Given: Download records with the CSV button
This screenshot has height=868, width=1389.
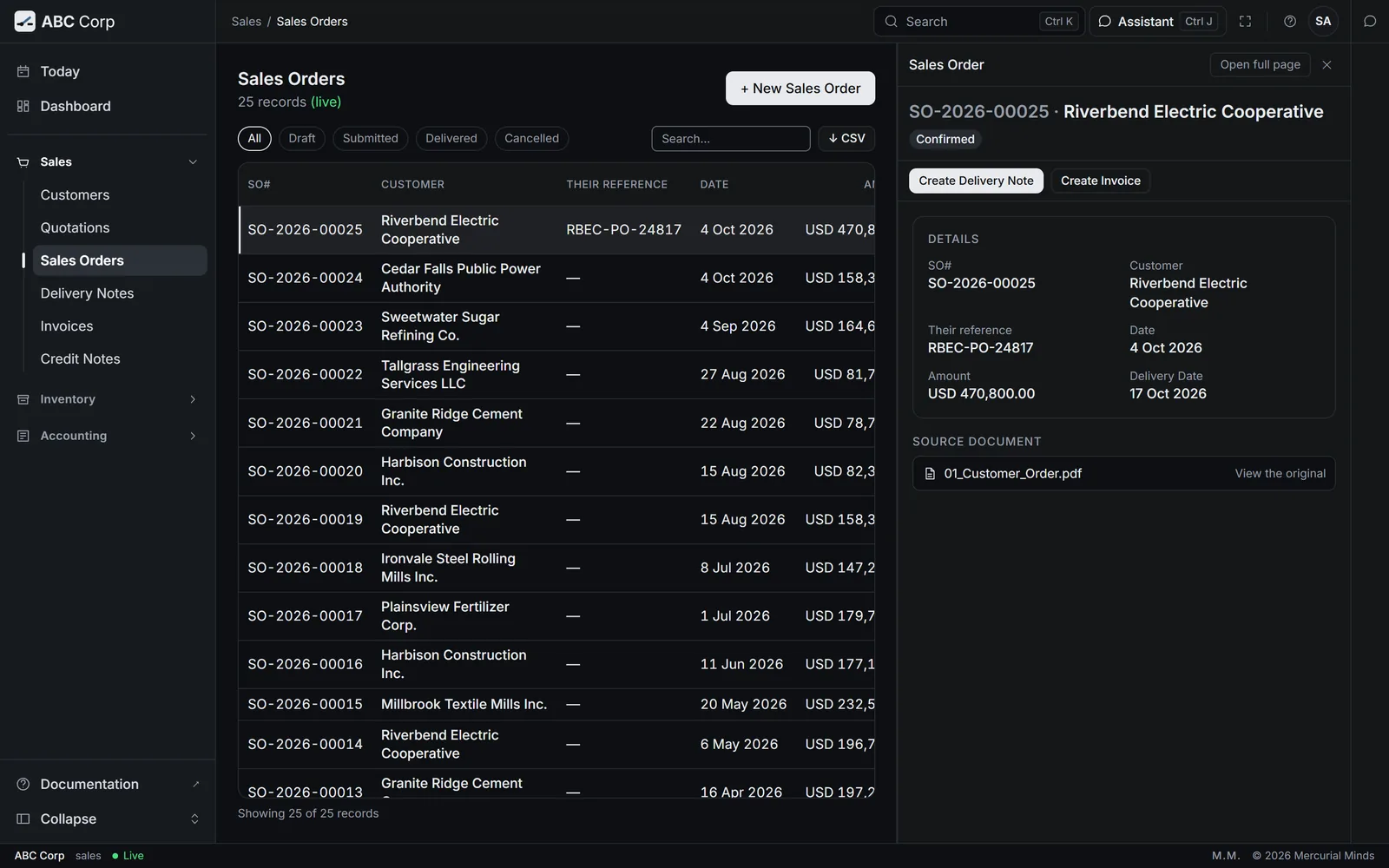Looking at the screenshot, I should pyautogui.click(x=846, y=138).
